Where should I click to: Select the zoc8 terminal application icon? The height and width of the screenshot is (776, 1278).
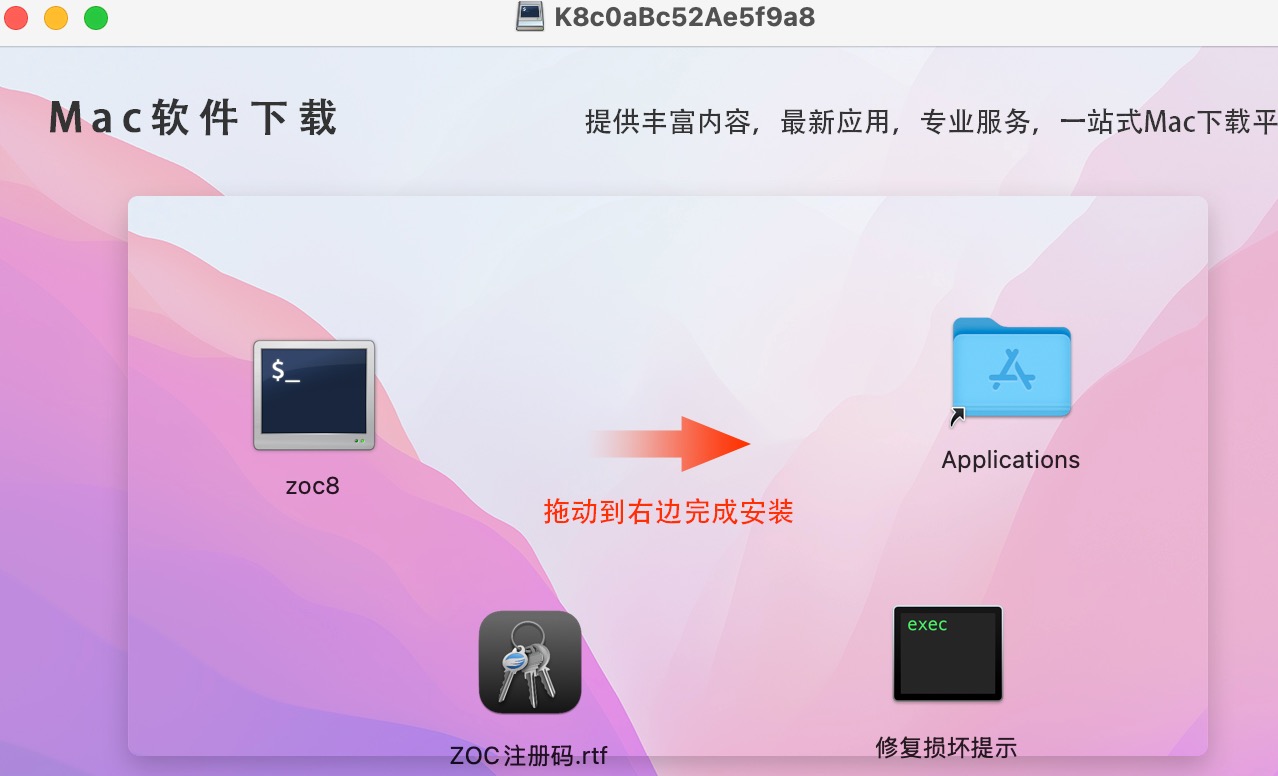(314, 395)
